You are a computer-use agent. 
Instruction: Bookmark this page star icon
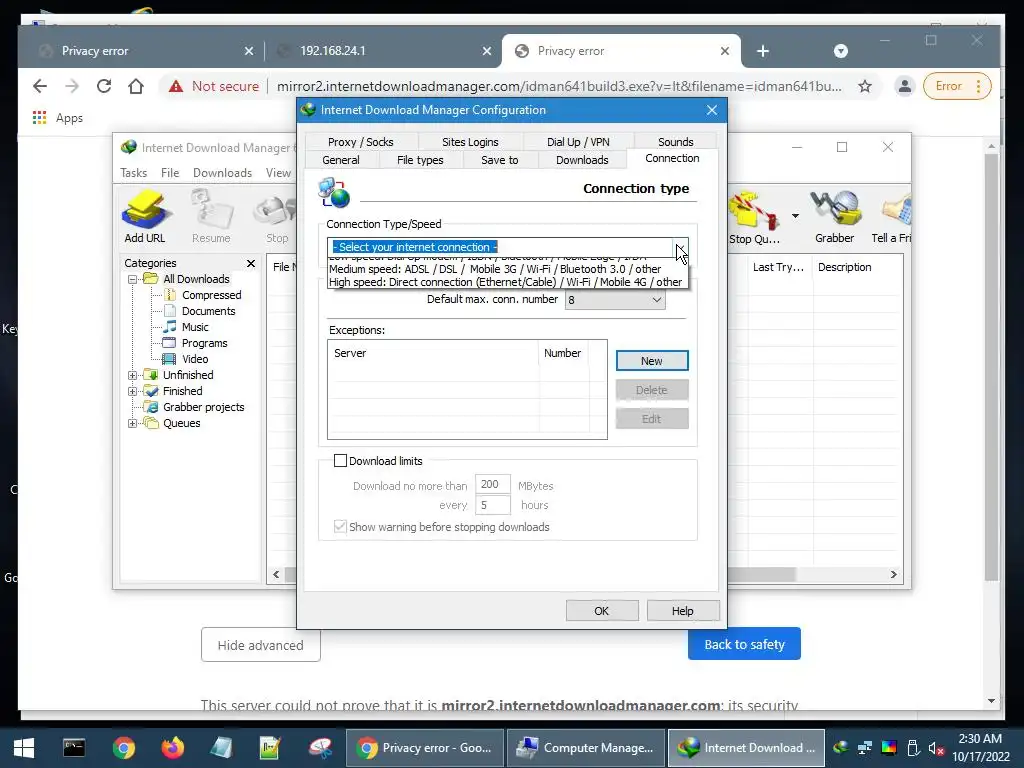point(865,86)
